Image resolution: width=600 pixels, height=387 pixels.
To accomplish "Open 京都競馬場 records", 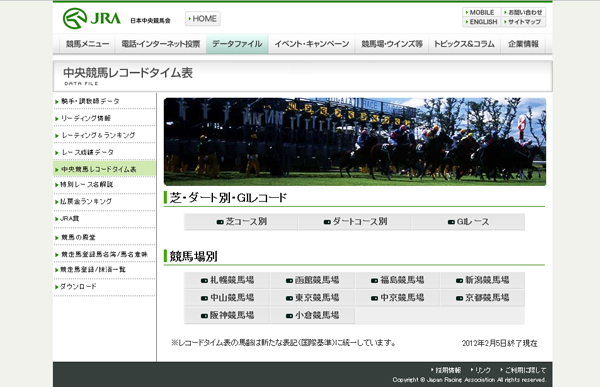I will [x=483, y=298].
